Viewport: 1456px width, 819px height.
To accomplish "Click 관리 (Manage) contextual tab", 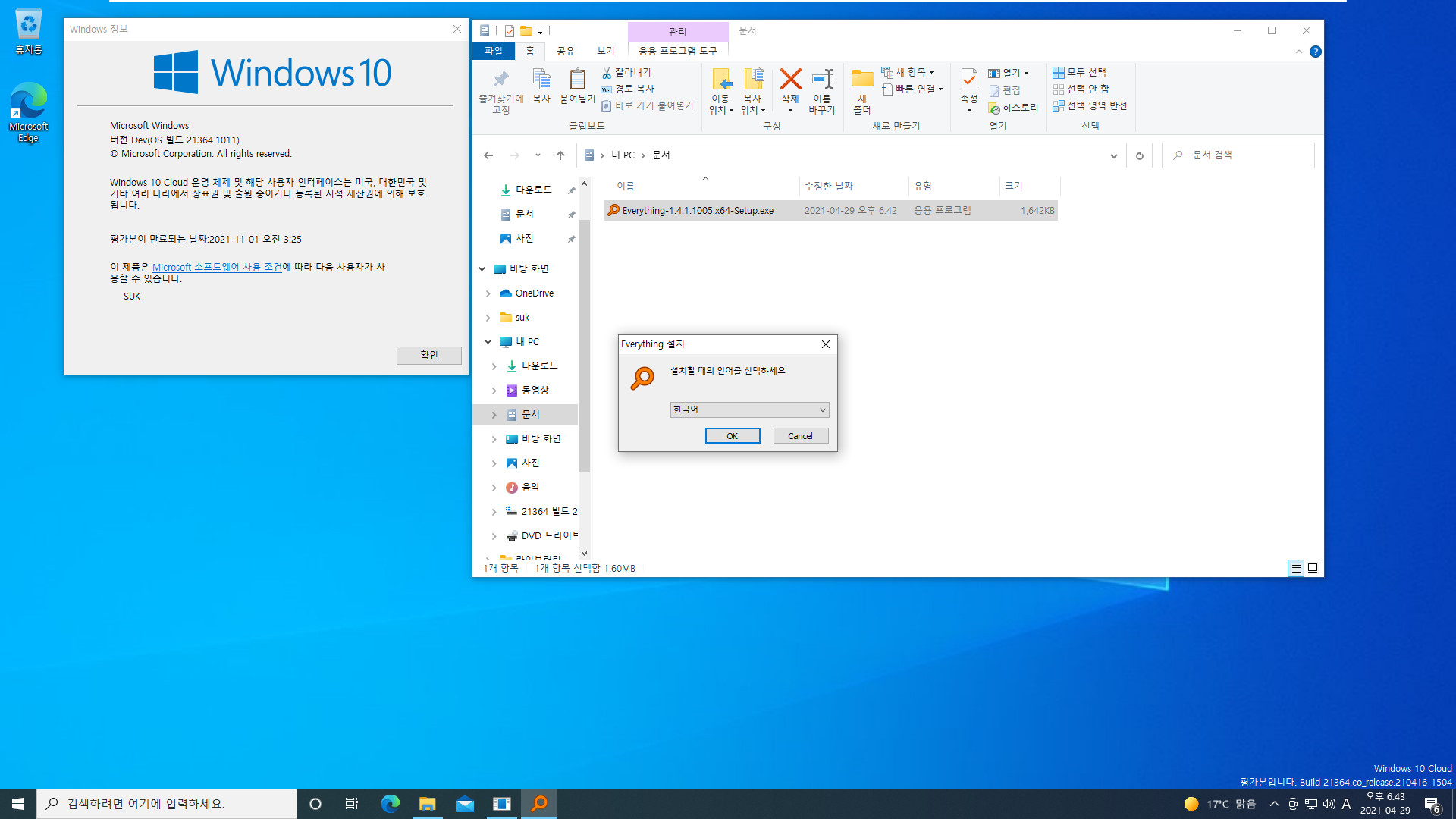I will coord(677,32).
